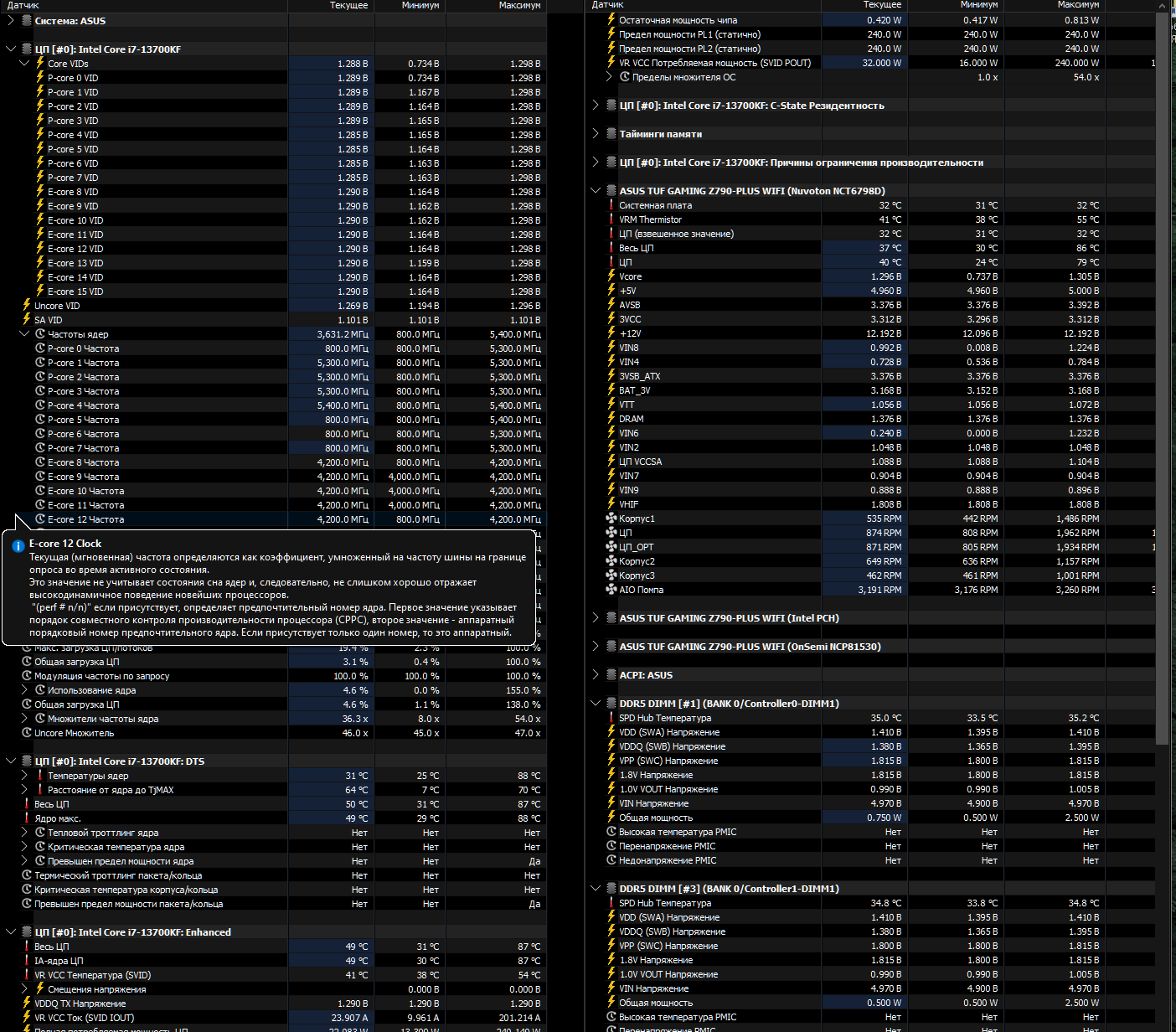The height and width of the screenshot is (1032, 1176).
Task: Click the Общая загрузка ЦП label with 3.1 %
Action: click(76, 662)
